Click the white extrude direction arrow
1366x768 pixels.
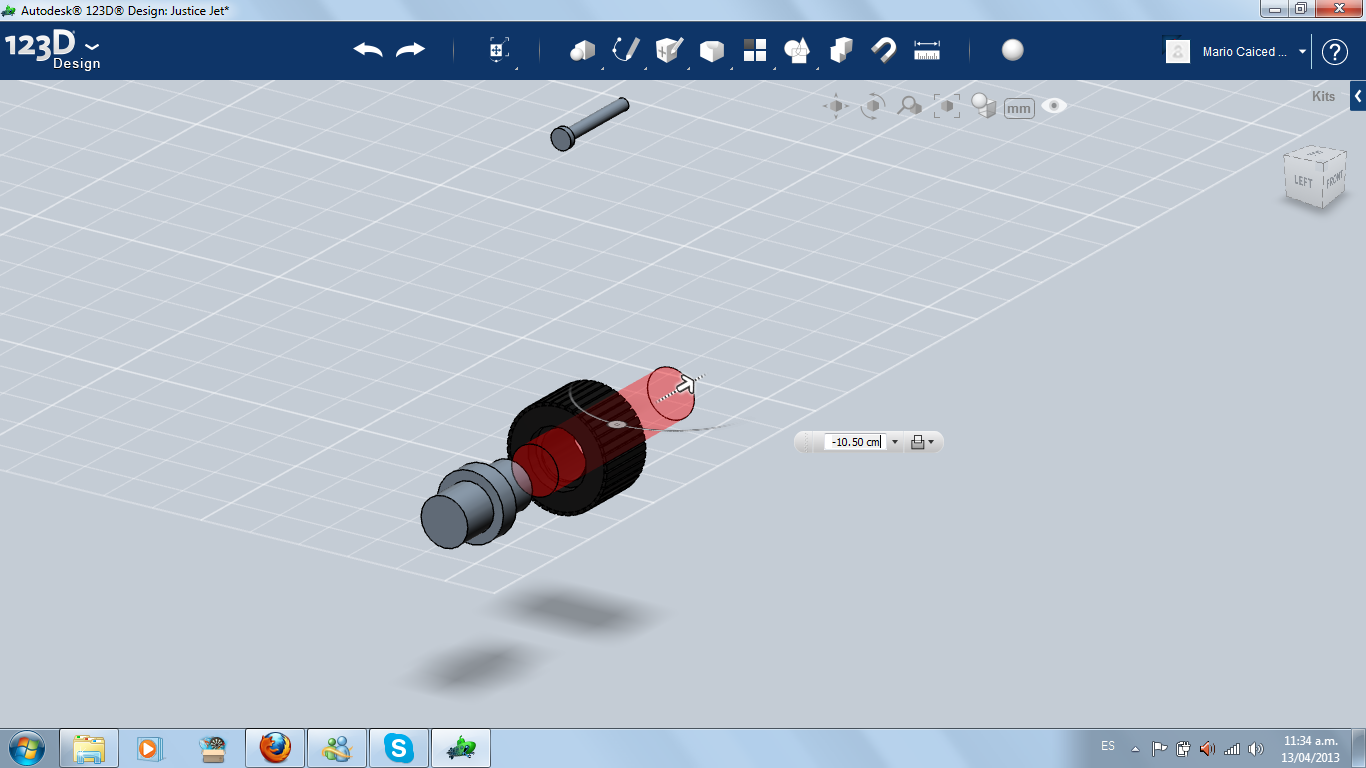point(686,385)
